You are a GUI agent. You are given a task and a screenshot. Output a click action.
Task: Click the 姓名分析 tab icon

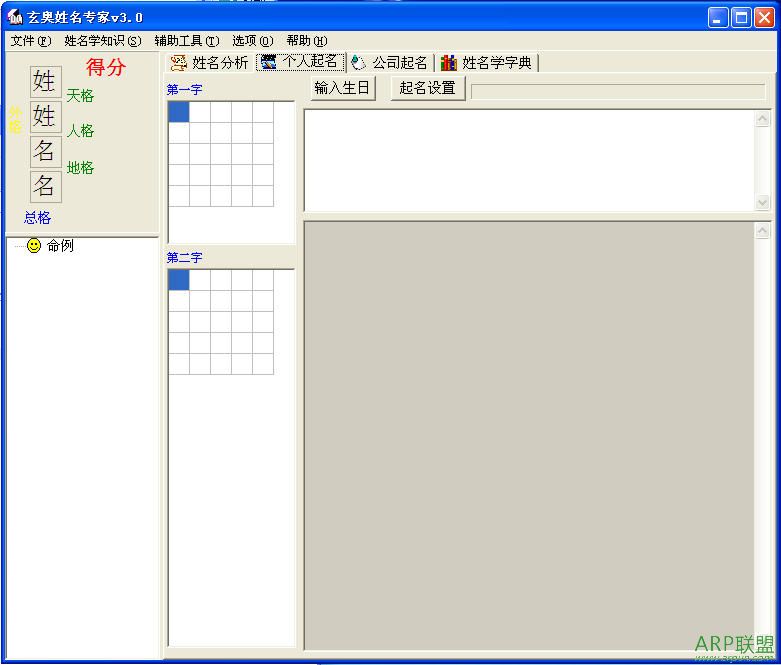[x=179, y=63]
